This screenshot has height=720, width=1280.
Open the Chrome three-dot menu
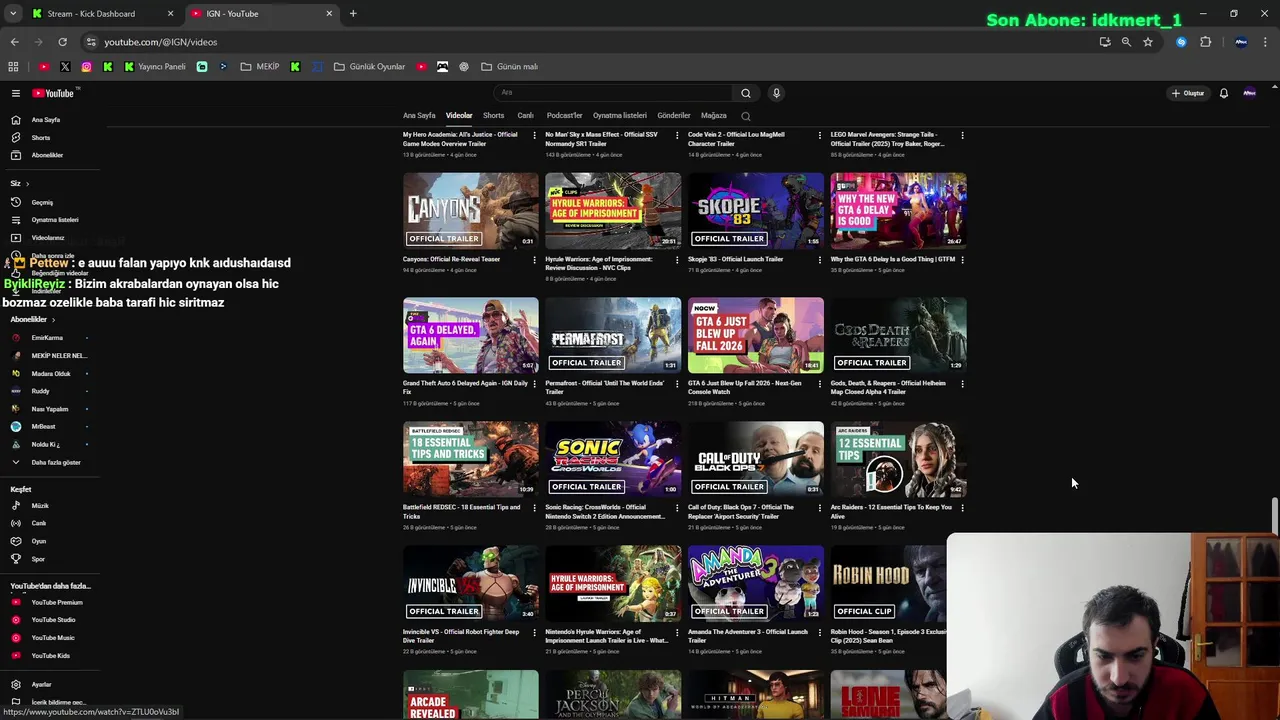(x=1266, y=42)
